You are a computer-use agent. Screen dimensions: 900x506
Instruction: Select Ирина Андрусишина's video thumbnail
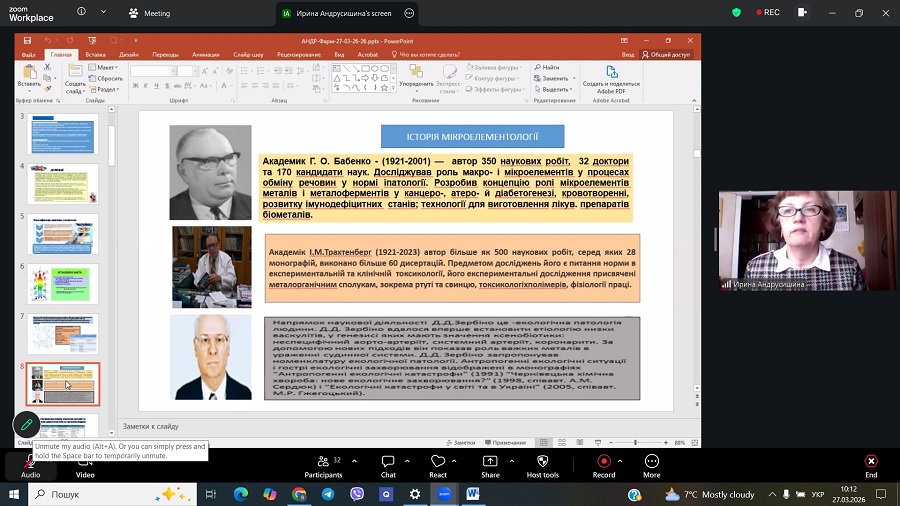coord(807,241)
